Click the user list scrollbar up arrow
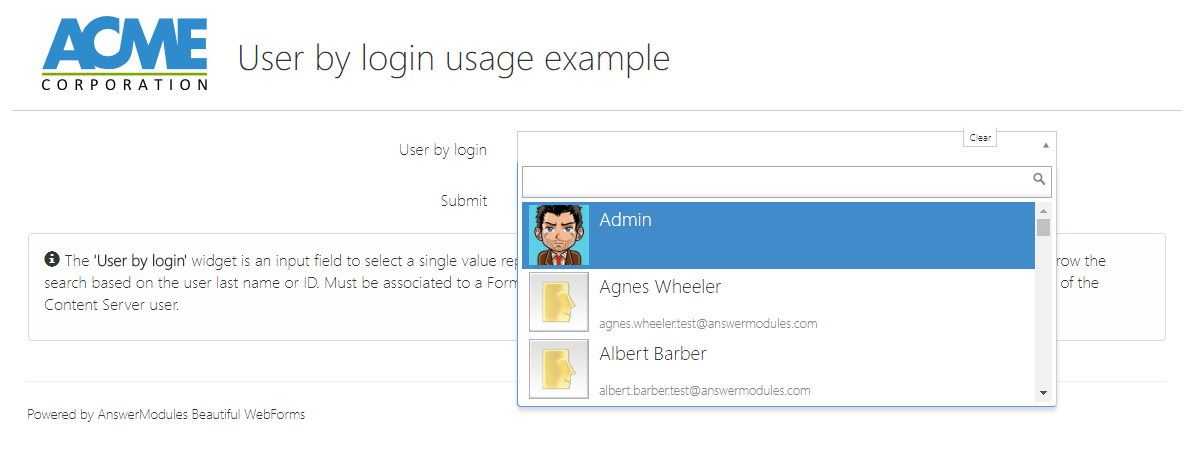The height and width of the screenshot is (476, 1204). pos(1043,211)
